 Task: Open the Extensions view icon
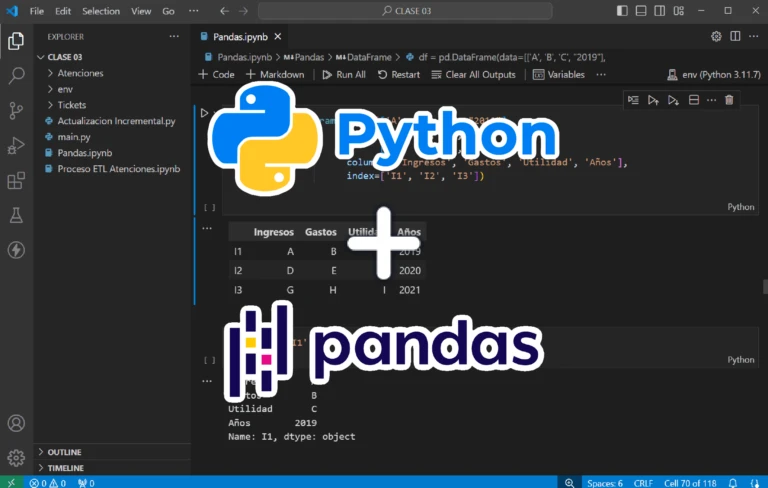[16, 180]
